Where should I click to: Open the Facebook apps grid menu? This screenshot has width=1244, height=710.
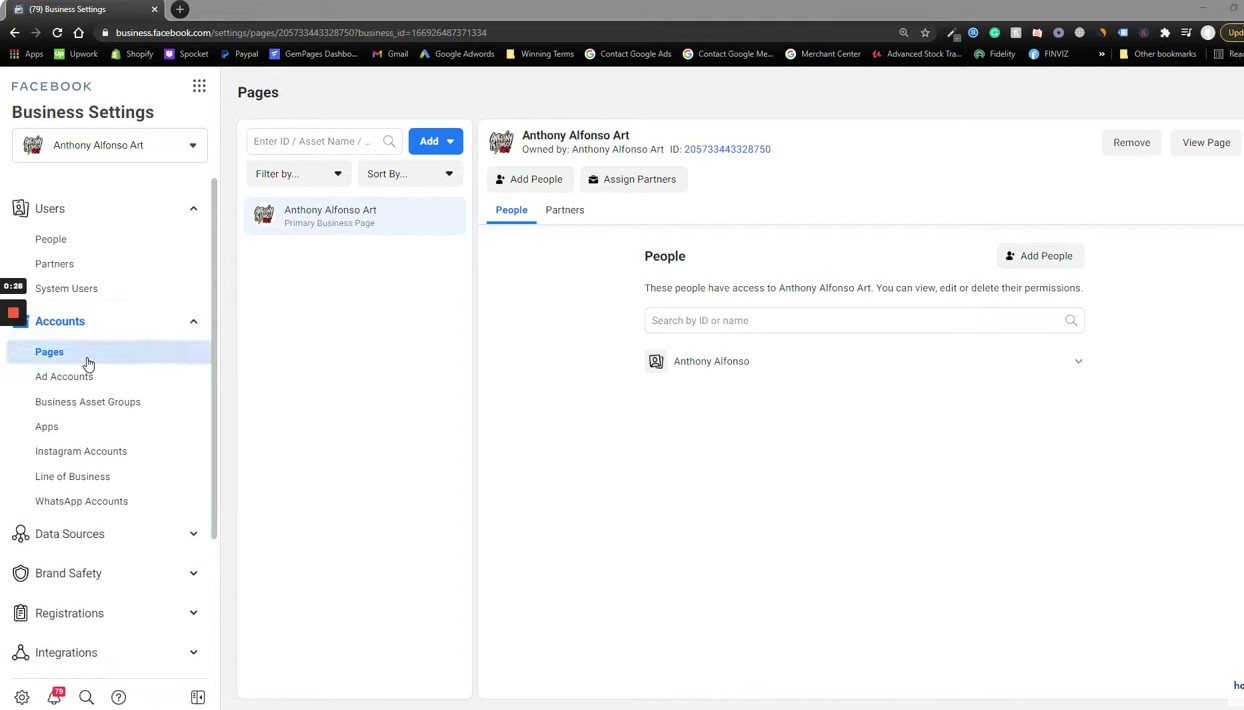pos(199,86)
